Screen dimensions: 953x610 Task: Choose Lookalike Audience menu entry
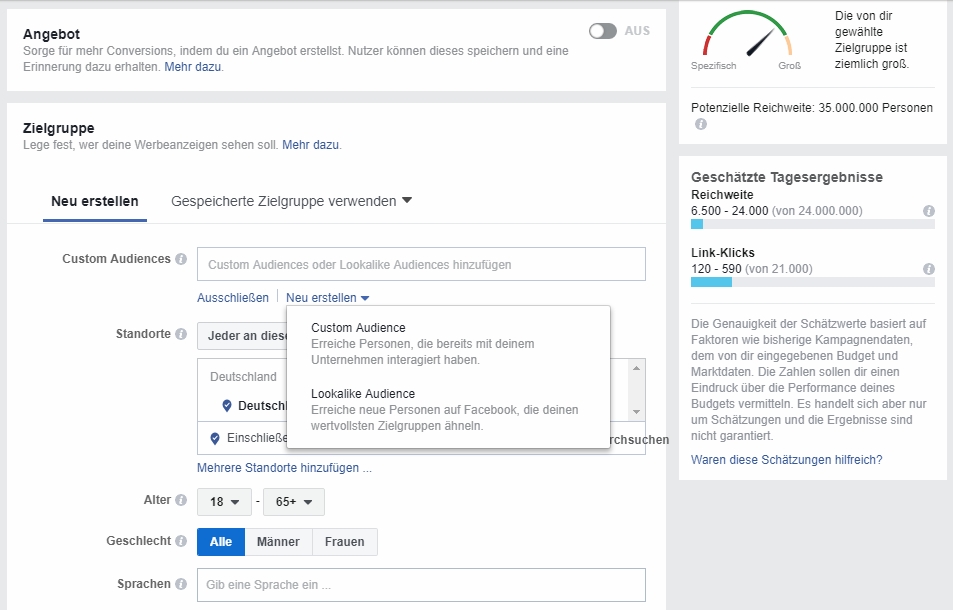[362, 394]
